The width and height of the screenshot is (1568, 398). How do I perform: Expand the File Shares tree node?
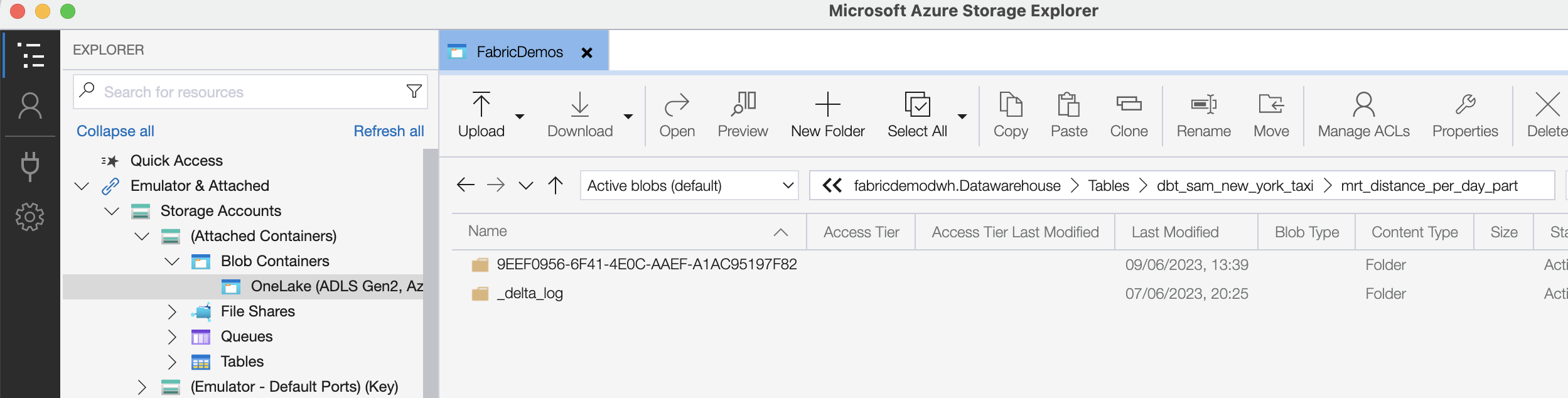pos(172,311)
